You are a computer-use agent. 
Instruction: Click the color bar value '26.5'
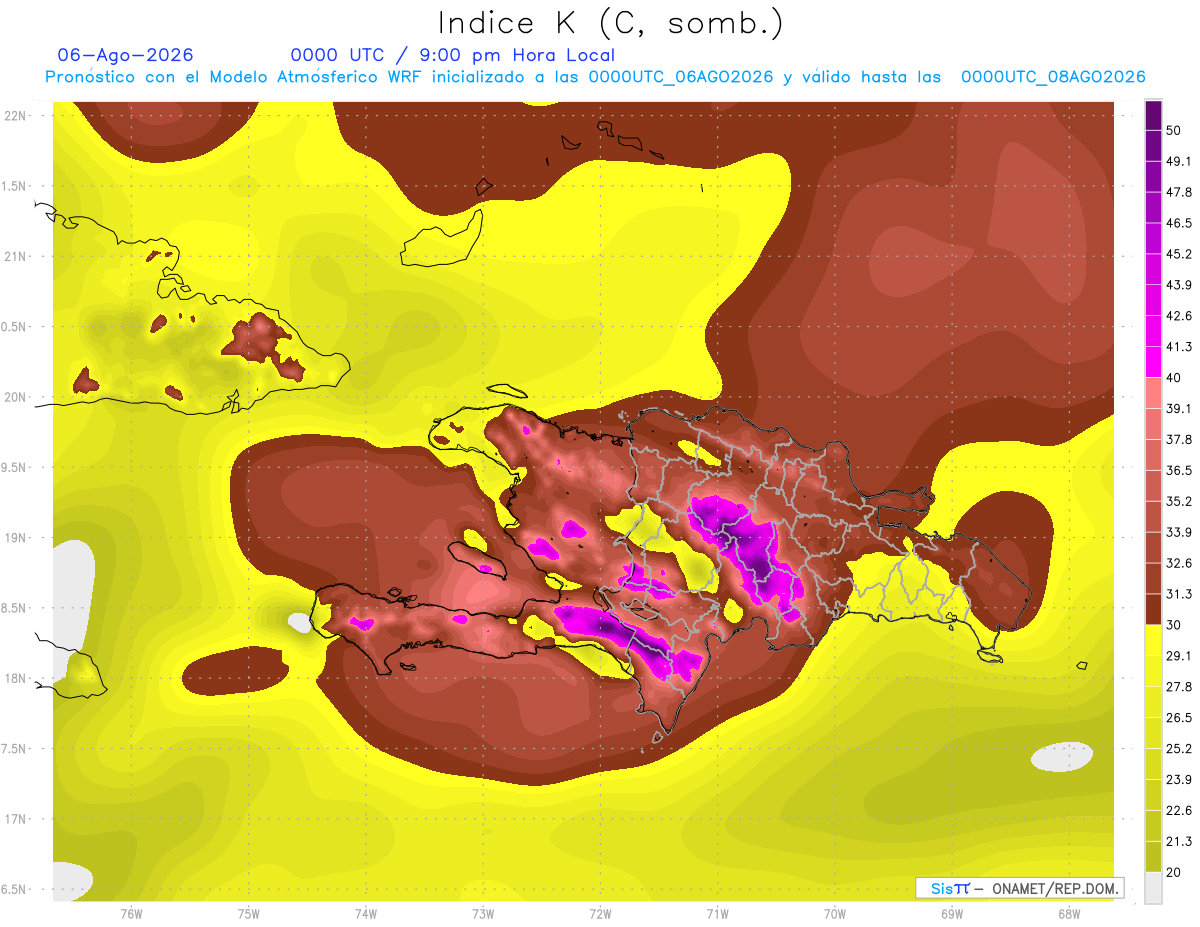[x=1178, y=718]
